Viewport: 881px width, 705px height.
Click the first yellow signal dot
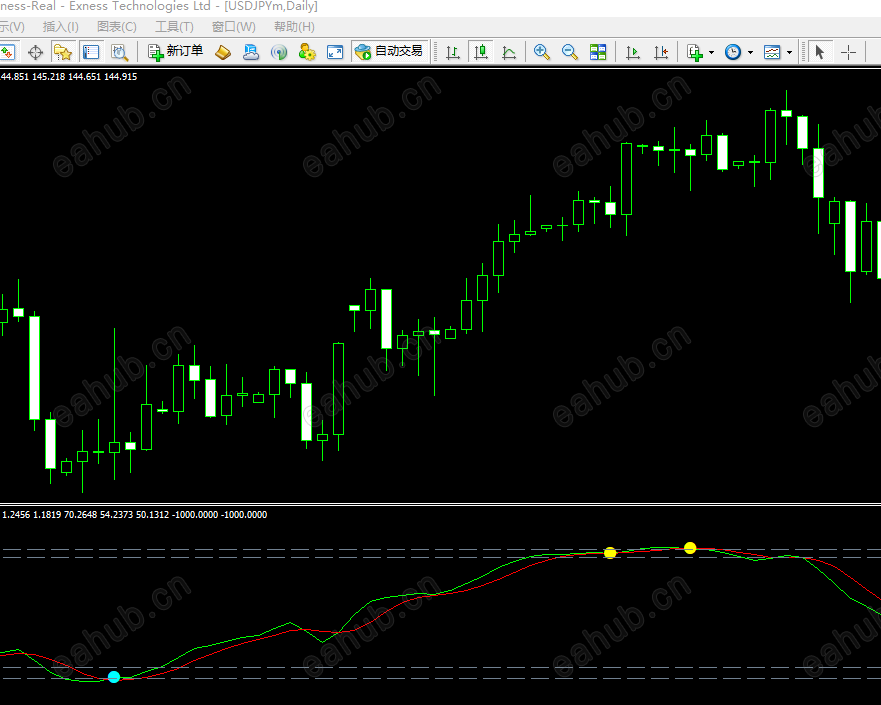click(610, 553)
